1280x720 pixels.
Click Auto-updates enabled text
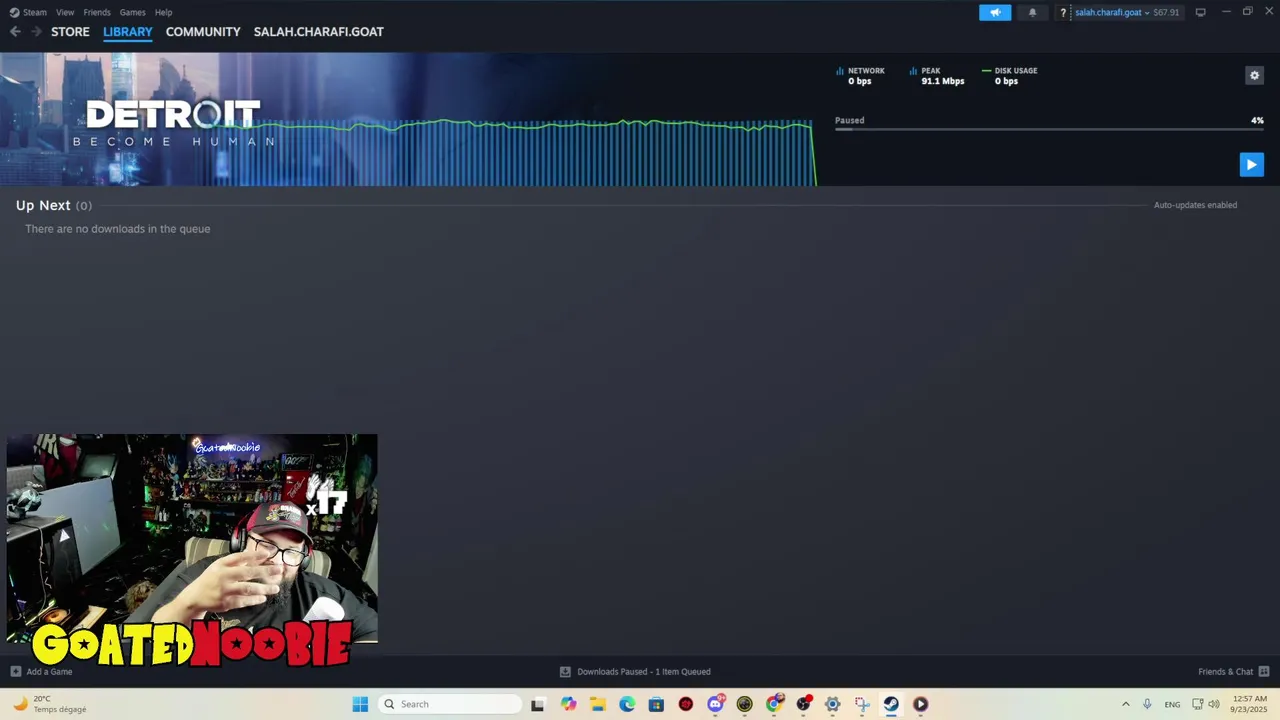tap(1195, 205)
